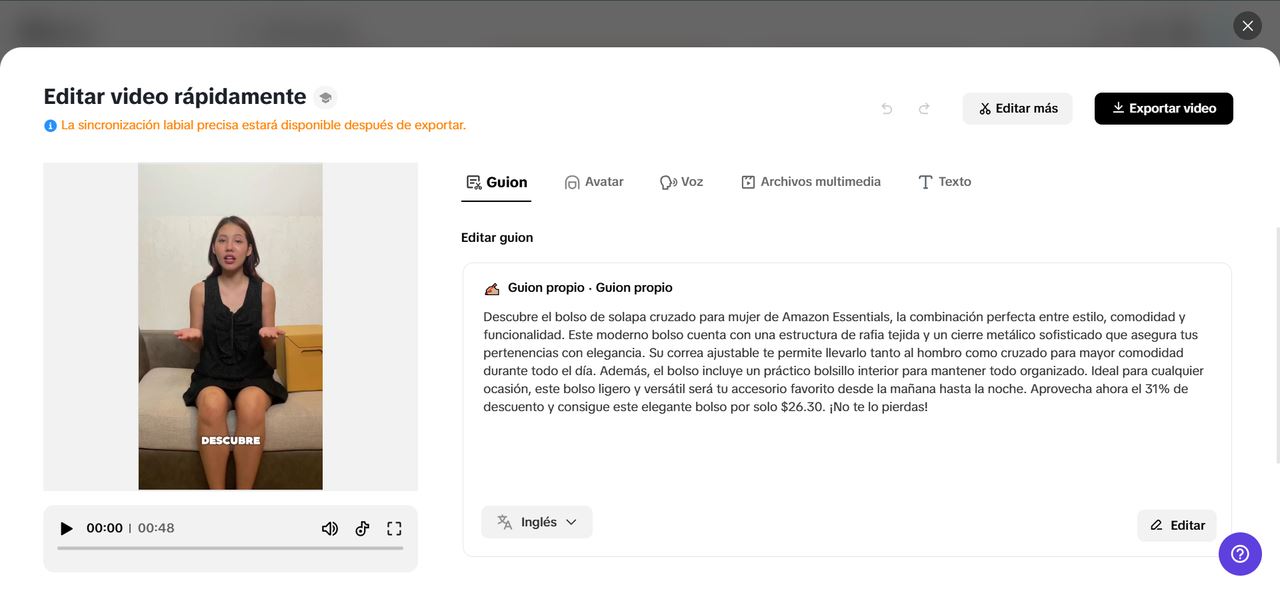Click the video progress bar
1280x593 pixels.
[230, 548]
